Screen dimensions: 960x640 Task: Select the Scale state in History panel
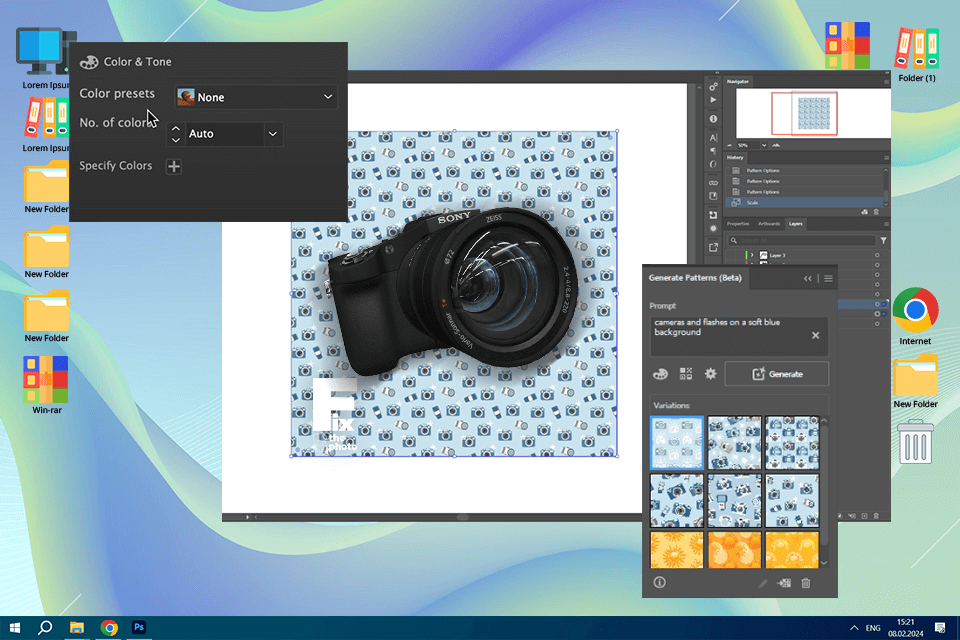pyautogui.click(x=804, y=203)
